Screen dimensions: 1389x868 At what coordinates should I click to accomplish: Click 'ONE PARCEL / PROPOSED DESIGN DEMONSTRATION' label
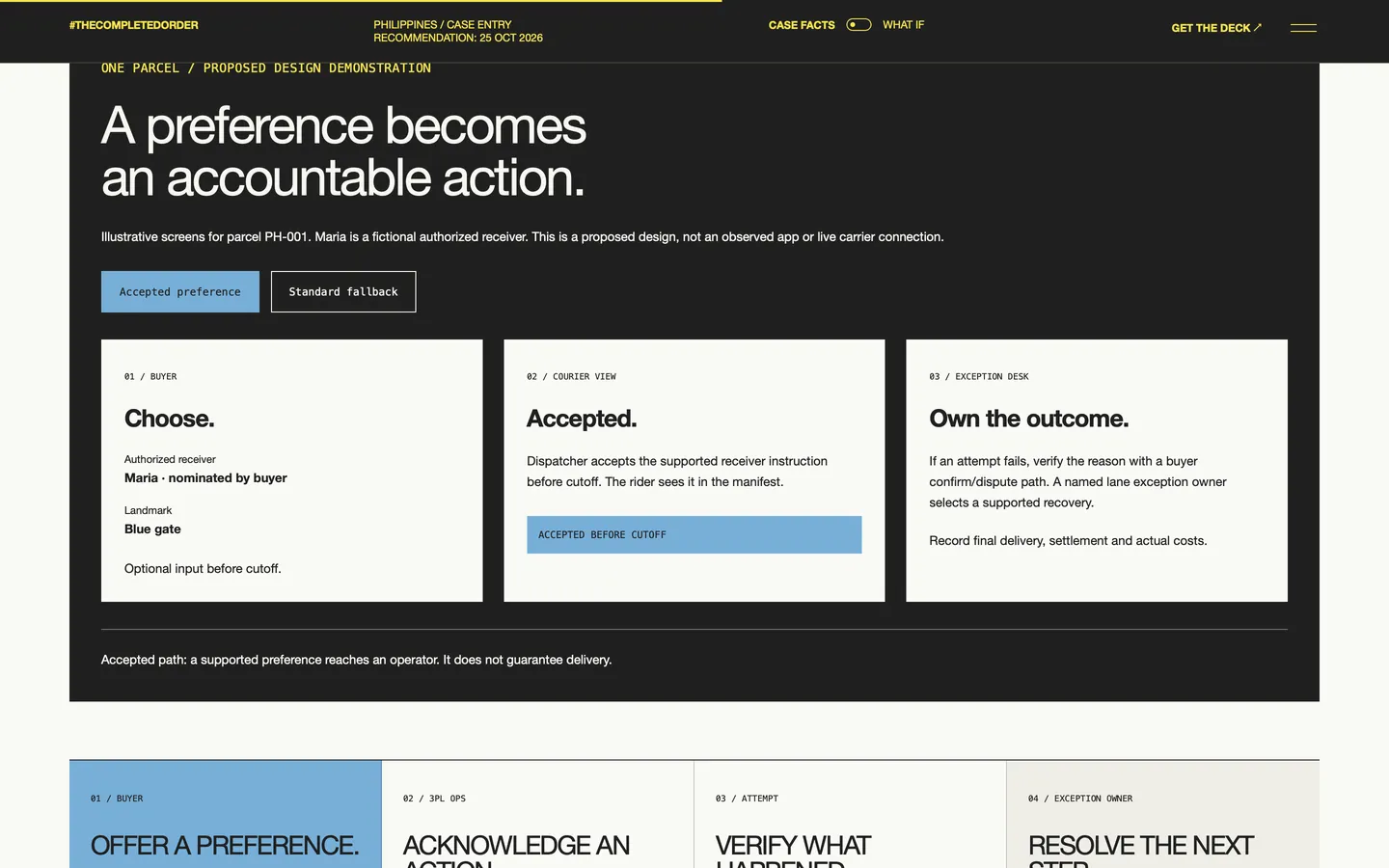coord(266,68)
